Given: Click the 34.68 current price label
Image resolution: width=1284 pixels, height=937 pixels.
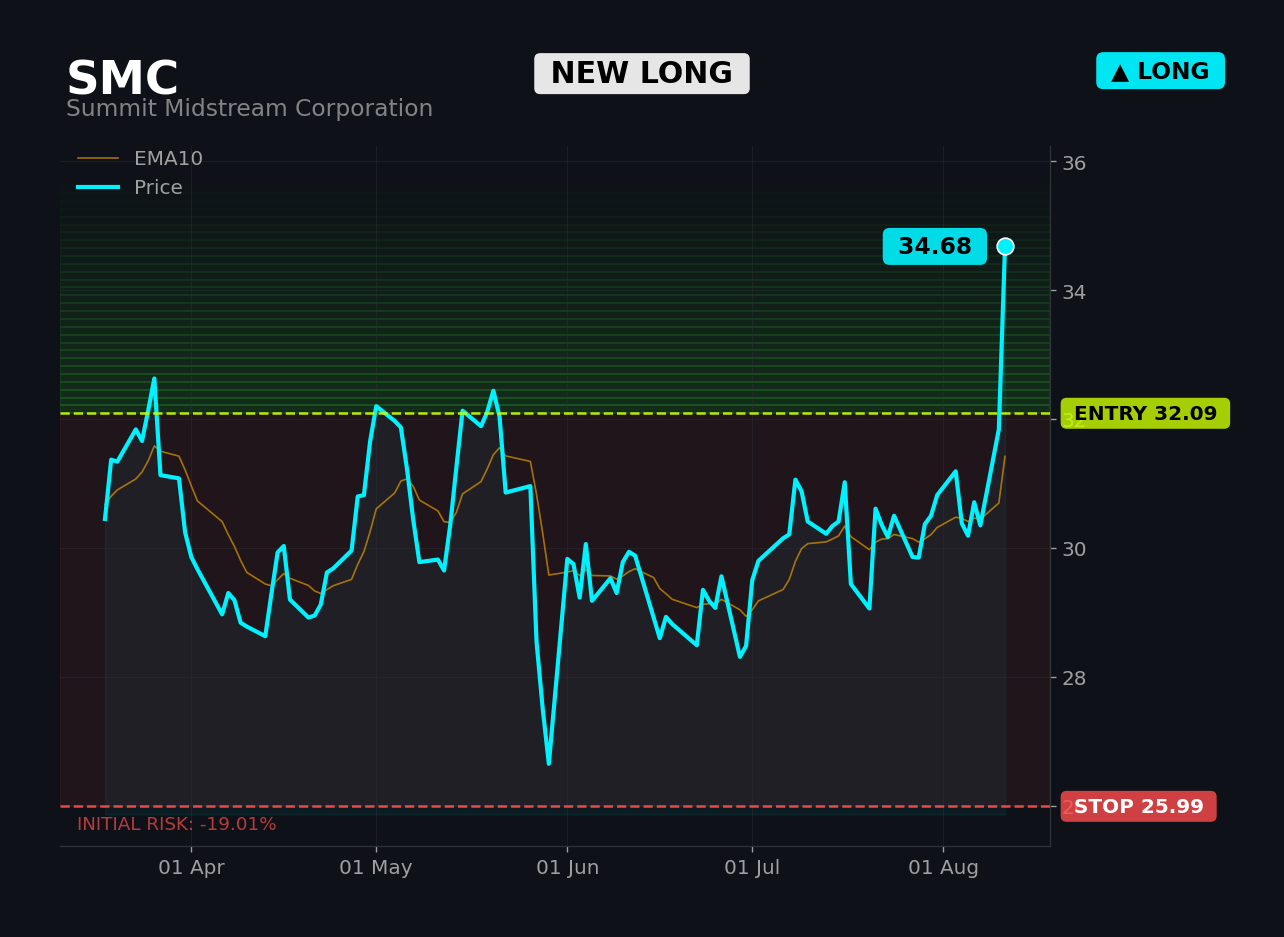Looking at the screenshot, I should (x=934, y=247).
